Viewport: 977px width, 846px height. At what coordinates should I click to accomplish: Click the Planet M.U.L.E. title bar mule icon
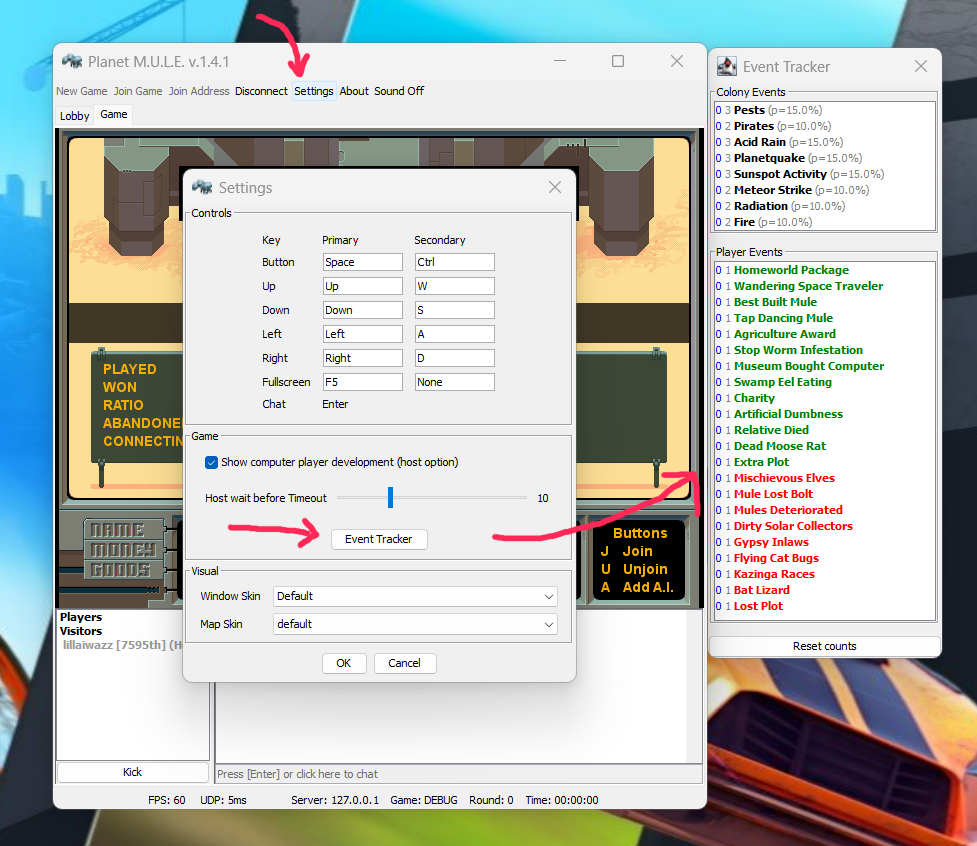click(72, 61)
